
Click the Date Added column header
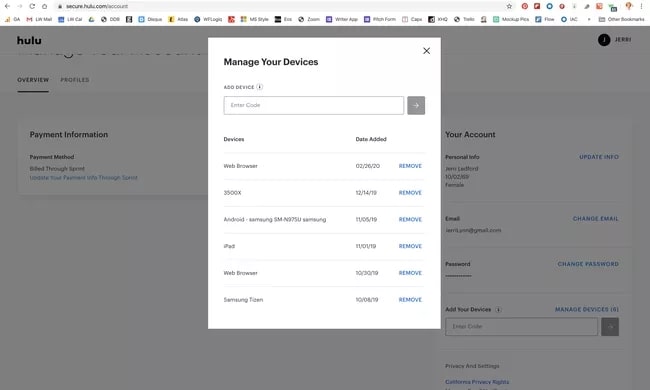[371, 139]
